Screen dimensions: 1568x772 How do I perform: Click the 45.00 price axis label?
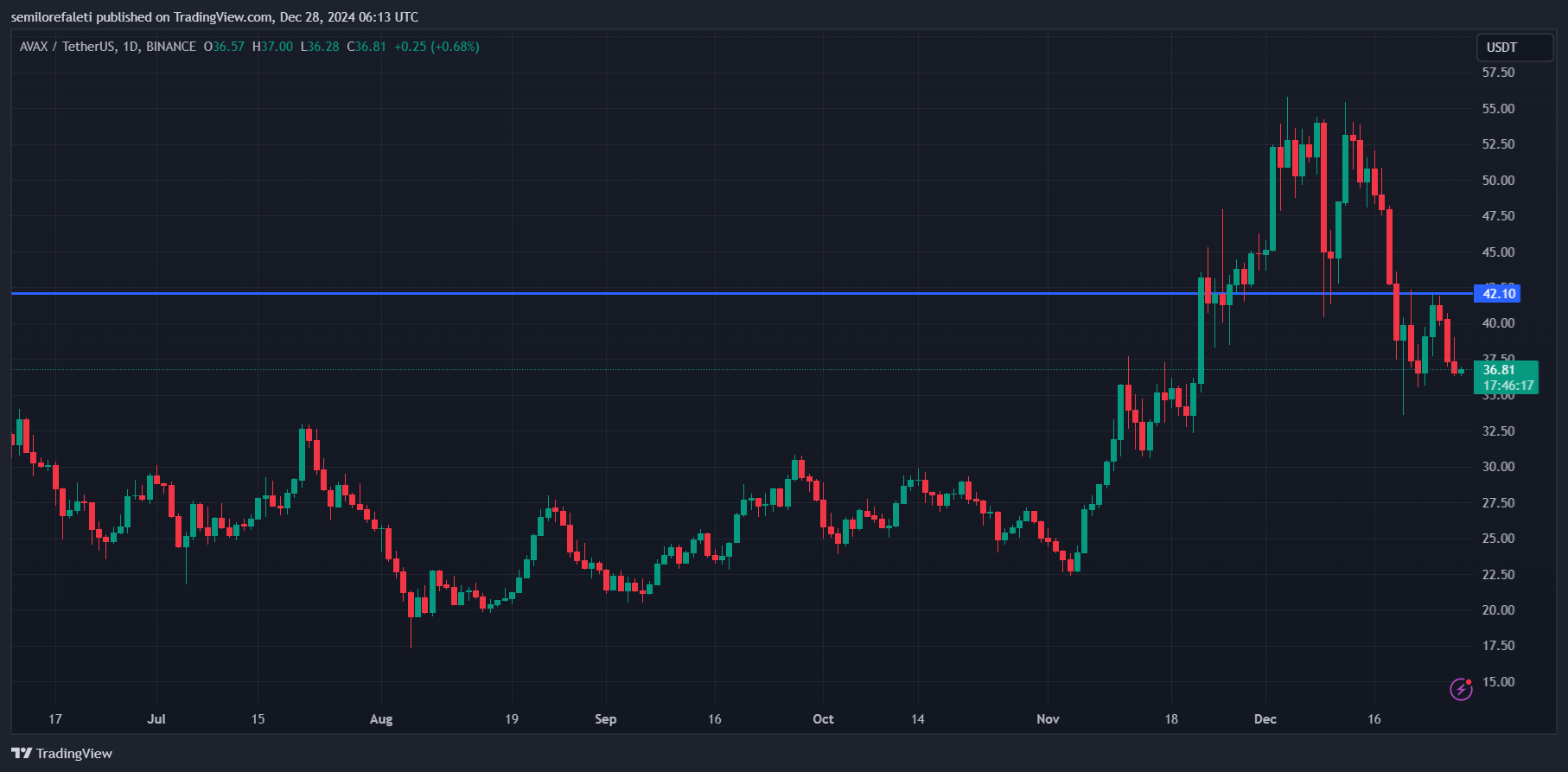[x=1498, y=252]
